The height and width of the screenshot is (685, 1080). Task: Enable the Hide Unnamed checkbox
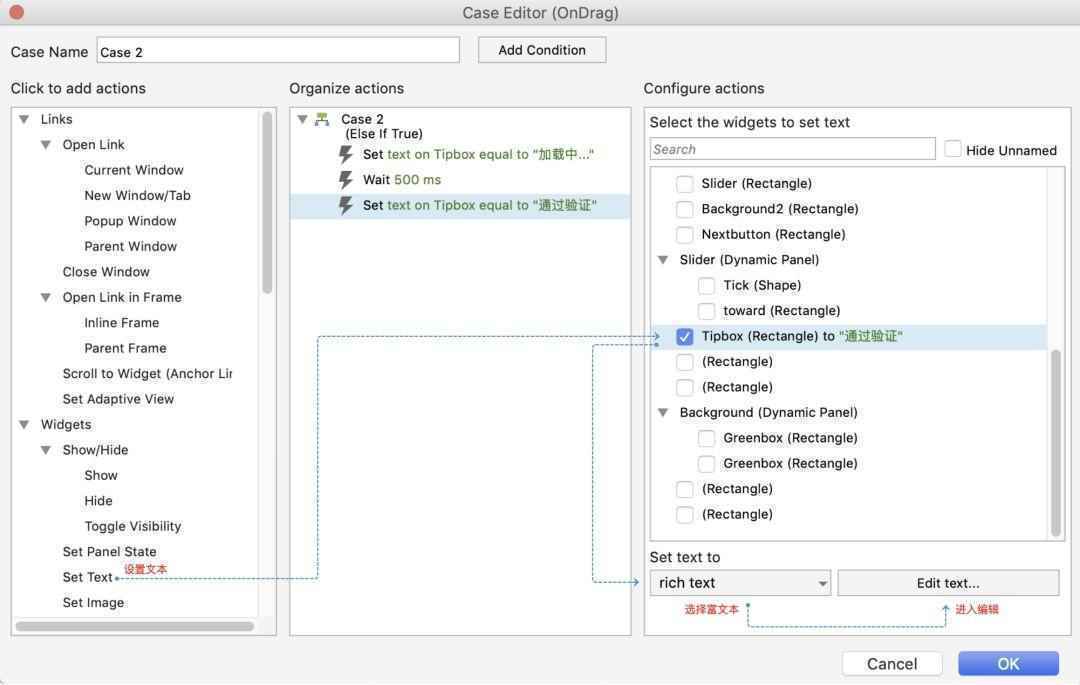[953, 149]
